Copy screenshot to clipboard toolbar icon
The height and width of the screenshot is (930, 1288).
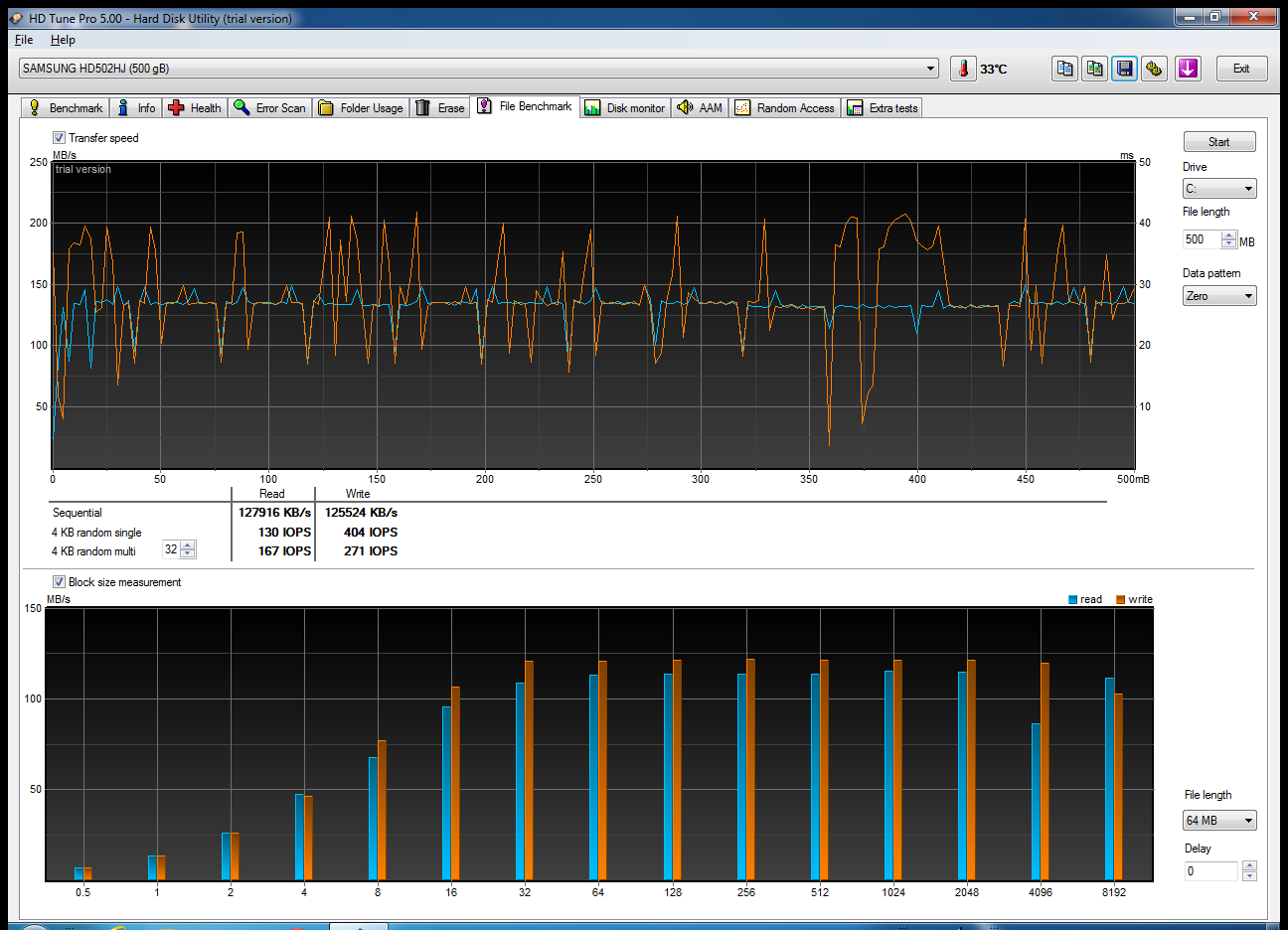[x=1094, y=69]
